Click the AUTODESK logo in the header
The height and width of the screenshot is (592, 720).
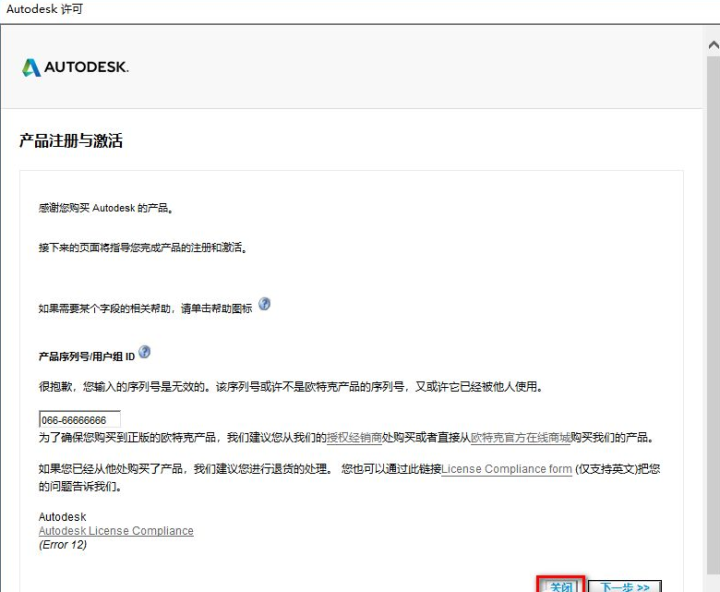coord(75,67)
